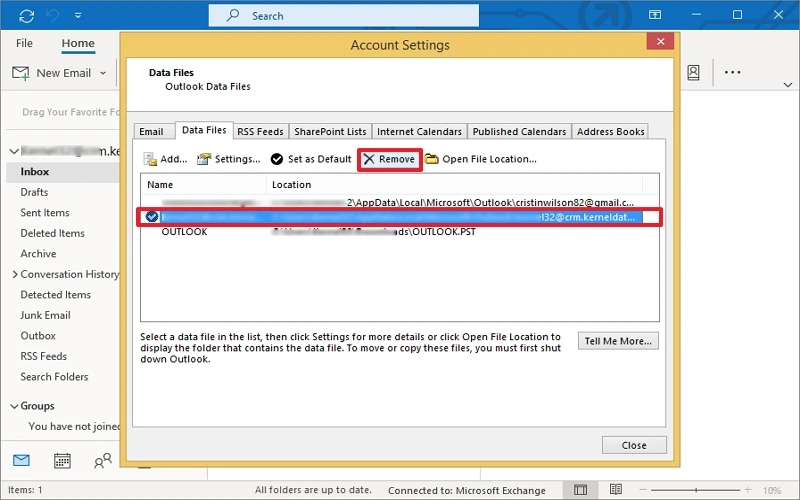Sort data files by Location column header
This screenshot has height=500, width=800.
pyautogui.click(x=455, y=185)
